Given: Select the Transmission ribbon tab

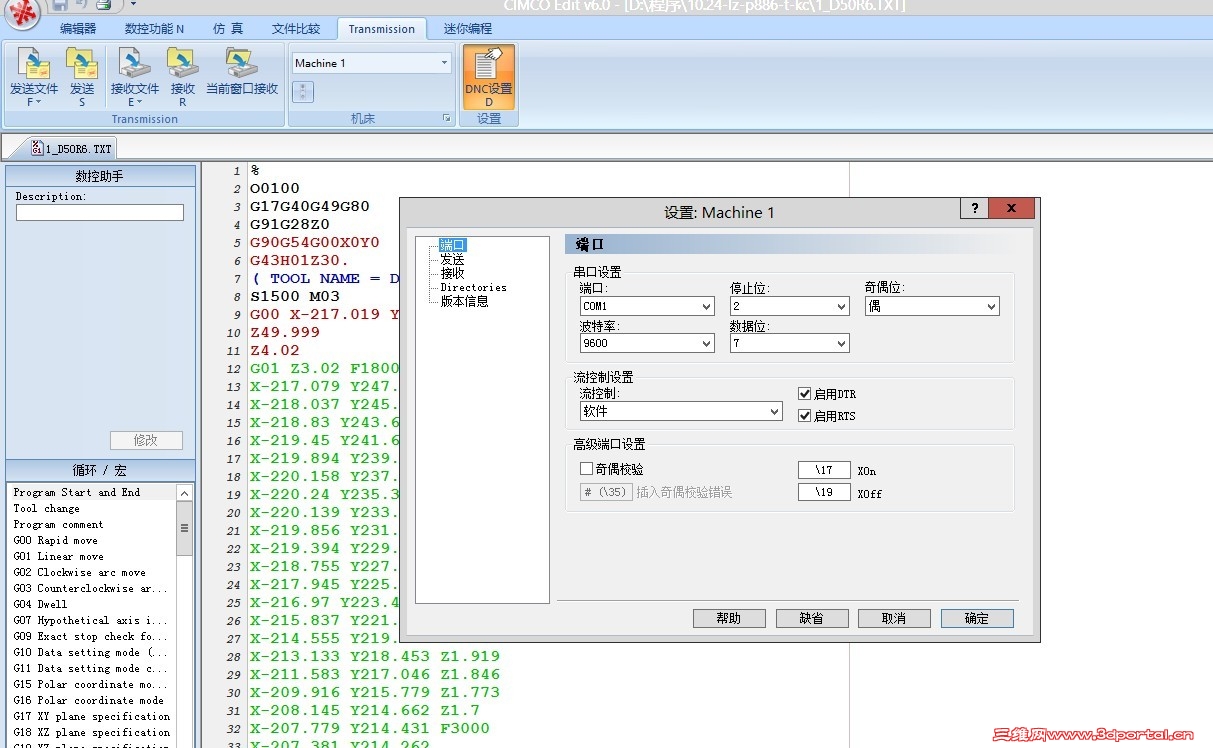Looking at the screenshot, I should [382, 29].
